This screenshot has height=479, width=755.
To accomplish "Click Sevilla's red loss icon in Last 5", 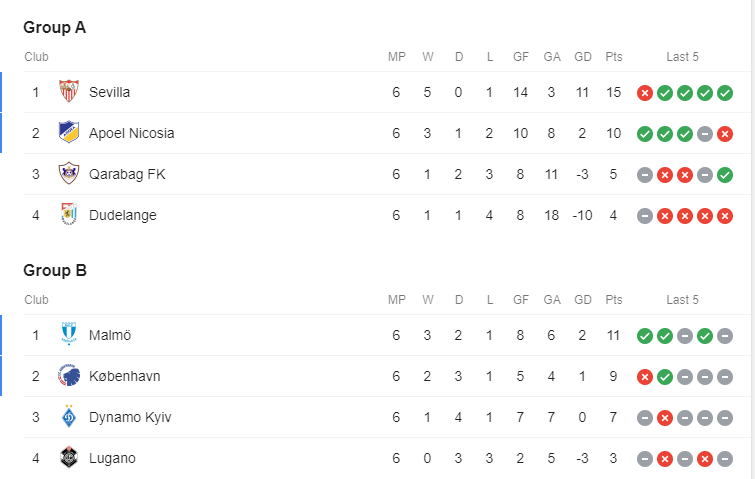I will pyautogui.click(x=645, y=93).
